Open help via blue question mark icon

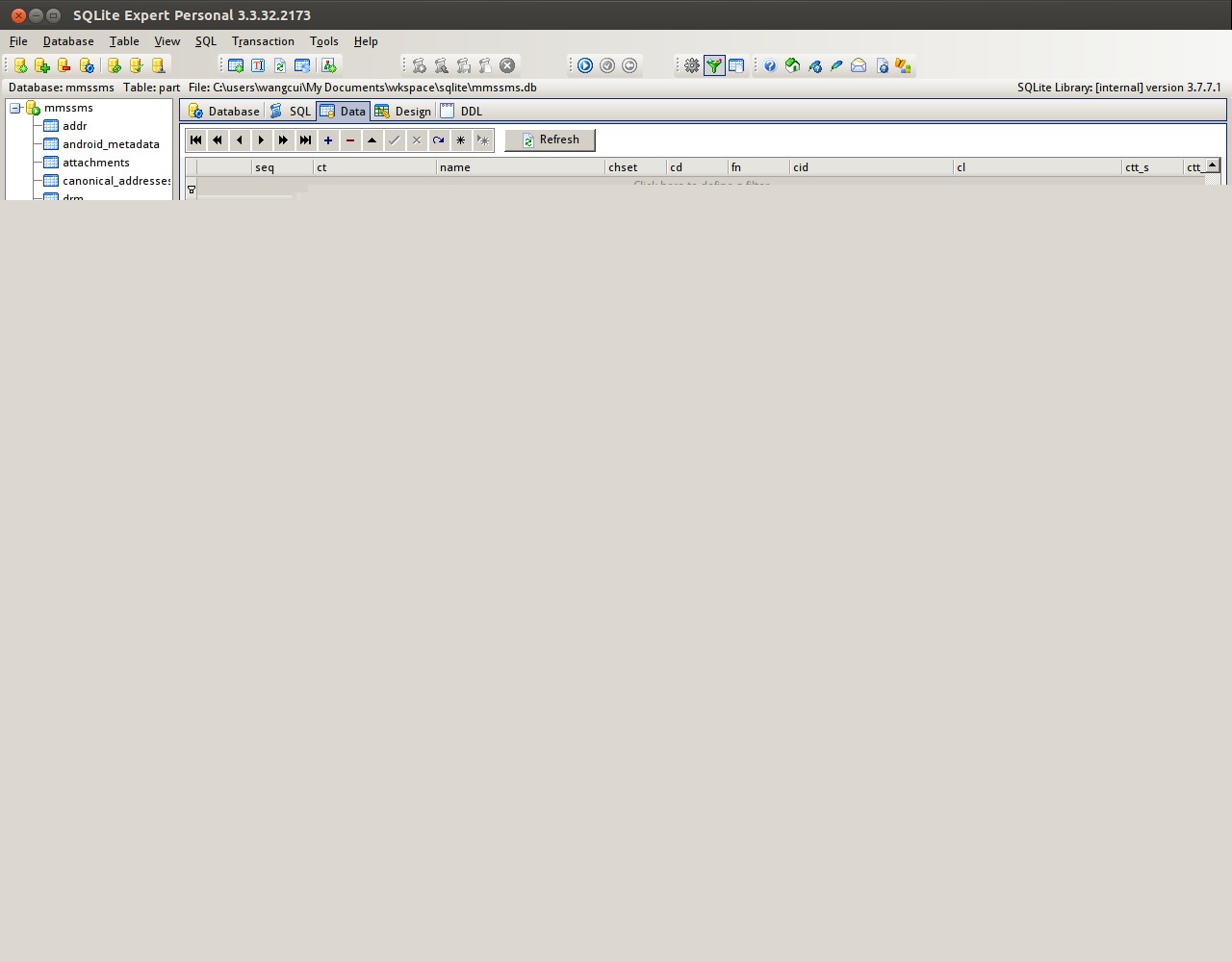pyautogui.click(x=770, y=65)
